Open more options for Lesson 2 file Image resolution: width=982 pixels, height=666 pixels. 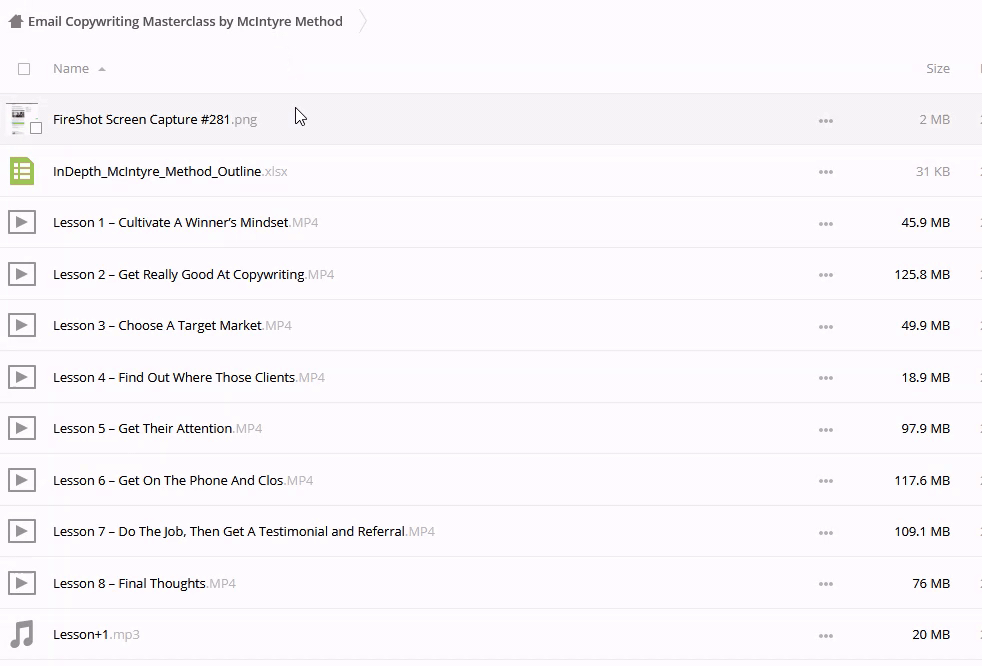point(825,275)
